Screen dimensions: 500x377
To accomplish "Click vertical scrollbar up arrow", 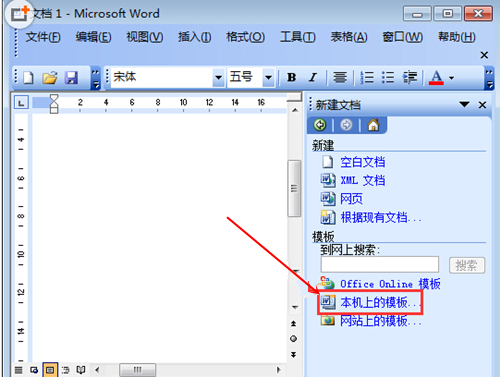I will pos(295,110).
